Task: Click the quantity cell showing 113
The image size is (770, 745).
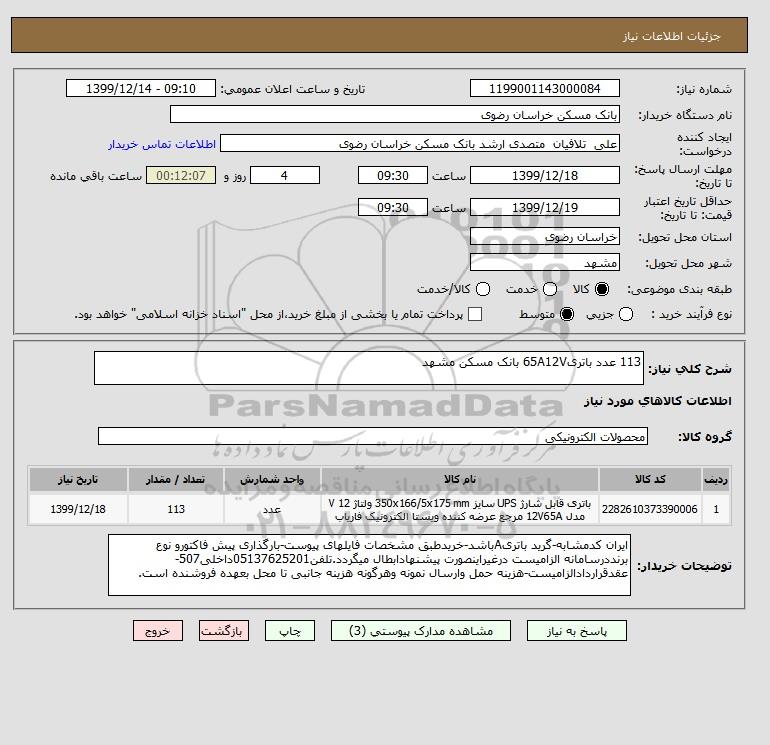Action: 176,509
